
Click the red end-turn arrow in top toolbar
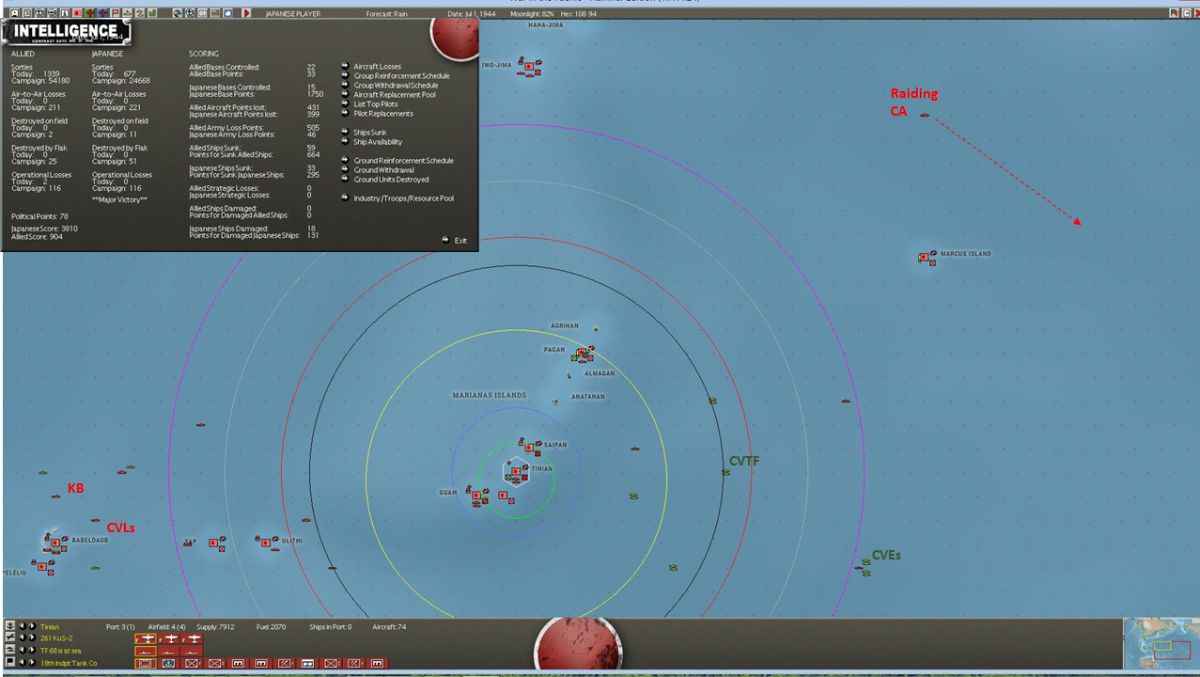pyautogui.click(x=246, y=13)
